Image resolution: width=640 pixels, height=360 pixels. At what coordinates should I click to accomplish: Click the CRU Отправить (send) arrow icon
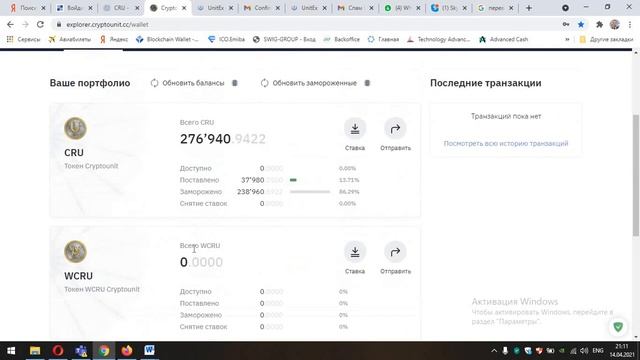coord(395,129)
